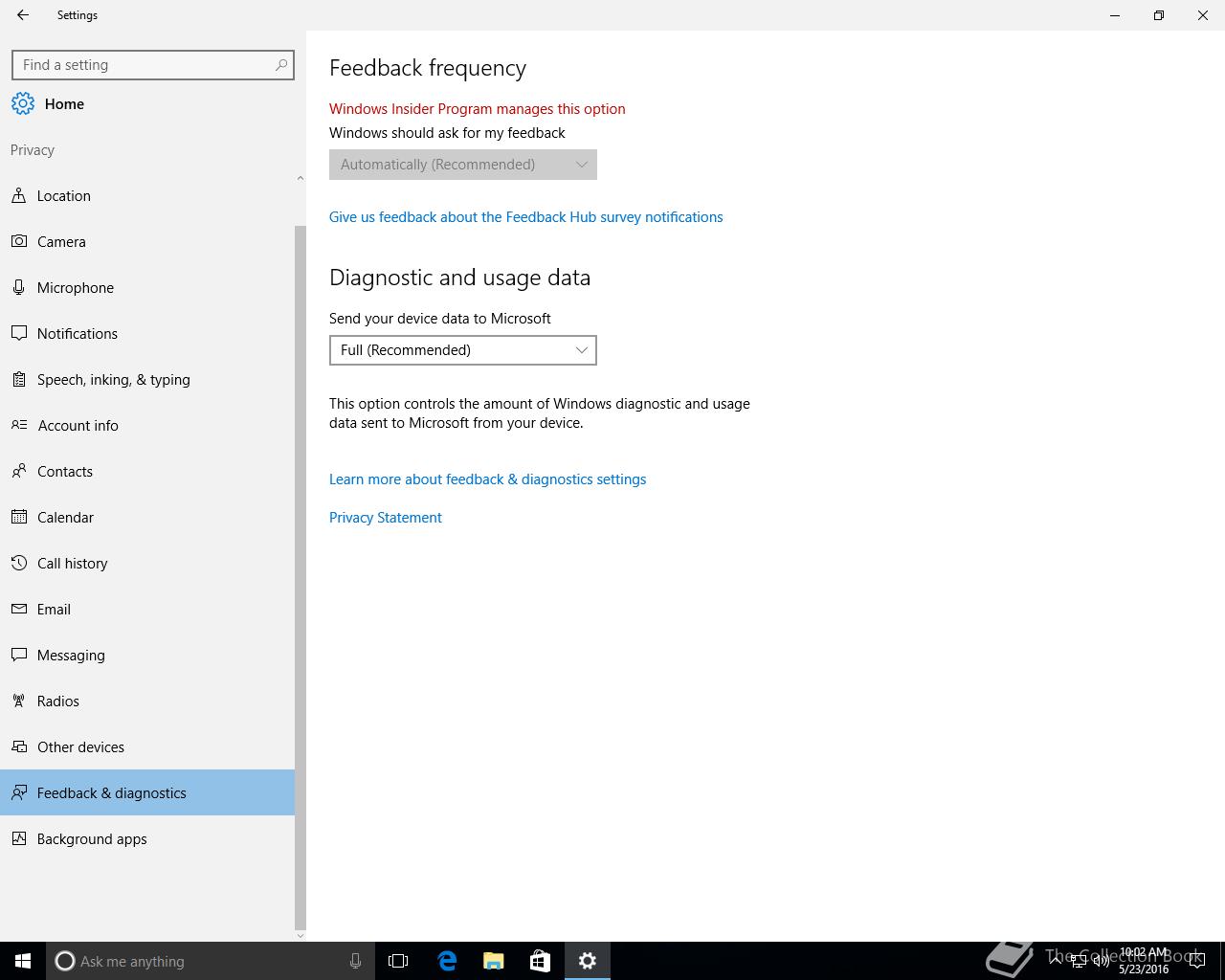Show hidden system tray icons chevron
The image size is (1225, 980).
click(x=1055, y=961)
